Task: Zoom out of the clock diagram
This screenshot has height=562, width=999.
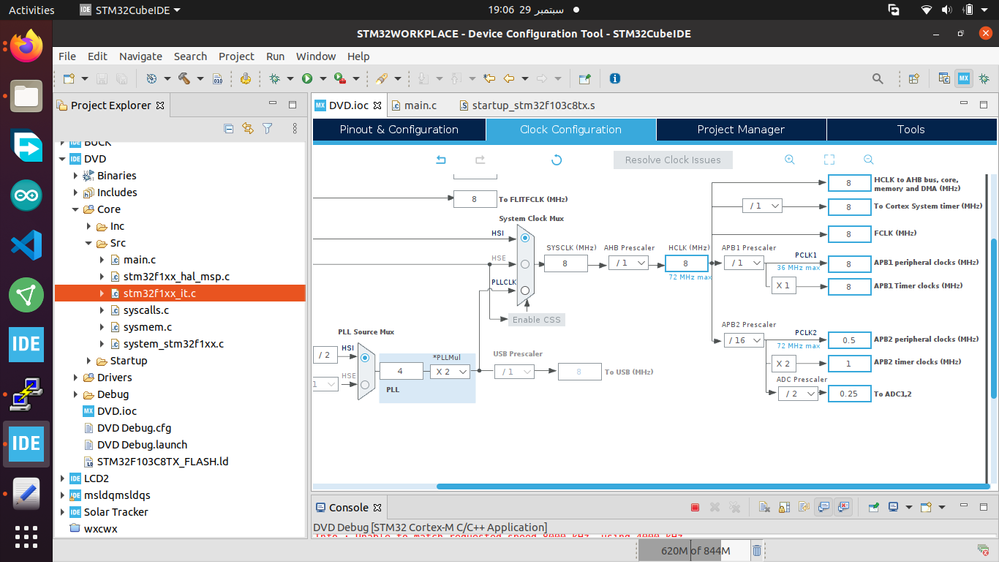Action: click(868, 160)
